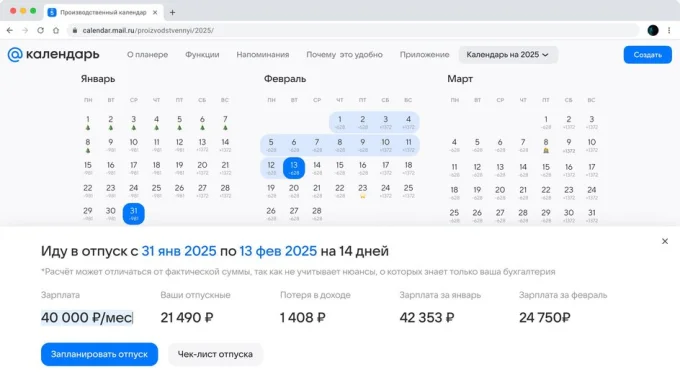Click the Март month heading
The width and height of the screenshot is (680, 382).
coord(460,79)
